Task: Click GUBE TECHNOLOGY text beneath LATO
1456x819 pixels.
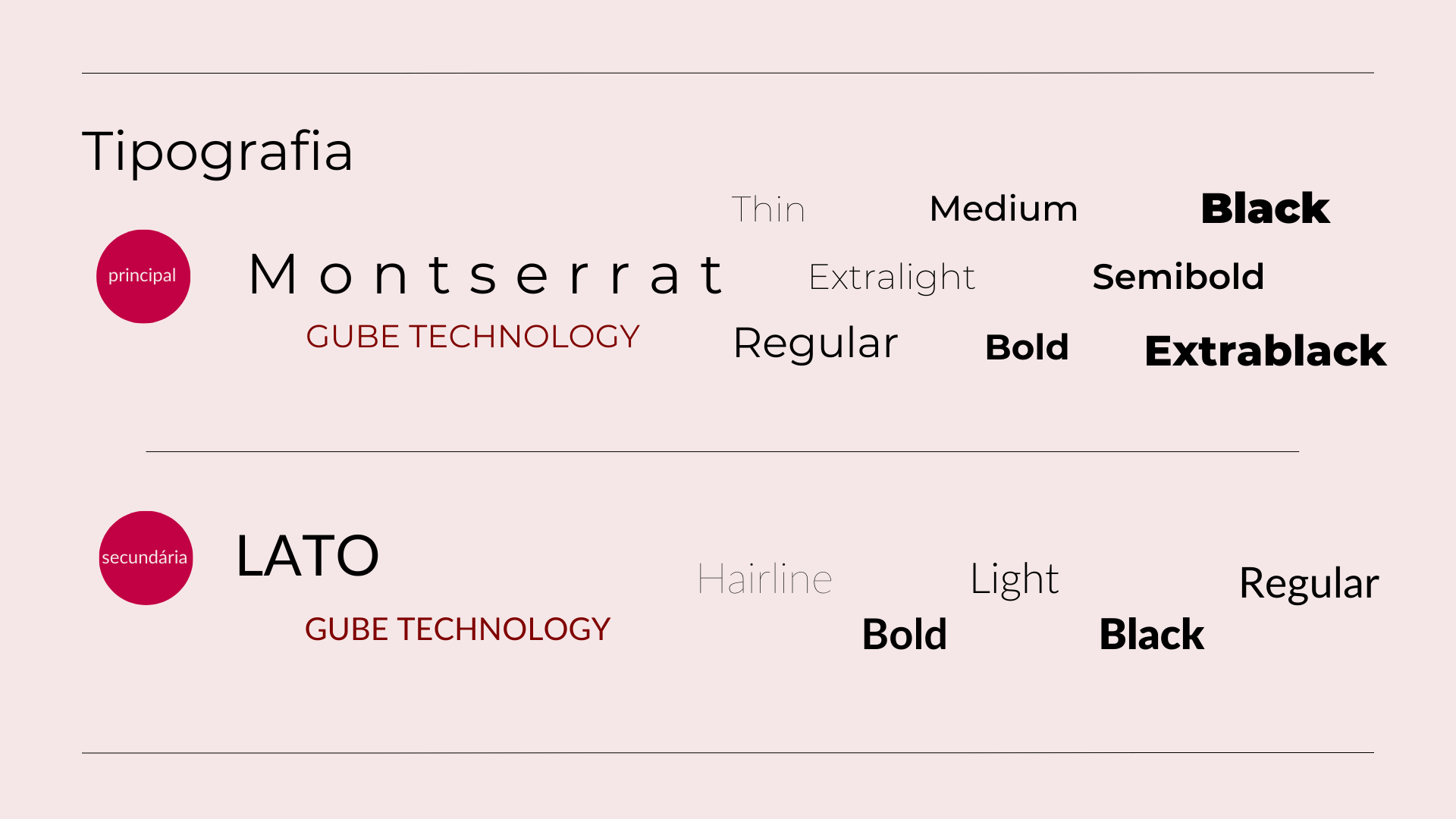Action: (457, 629)
